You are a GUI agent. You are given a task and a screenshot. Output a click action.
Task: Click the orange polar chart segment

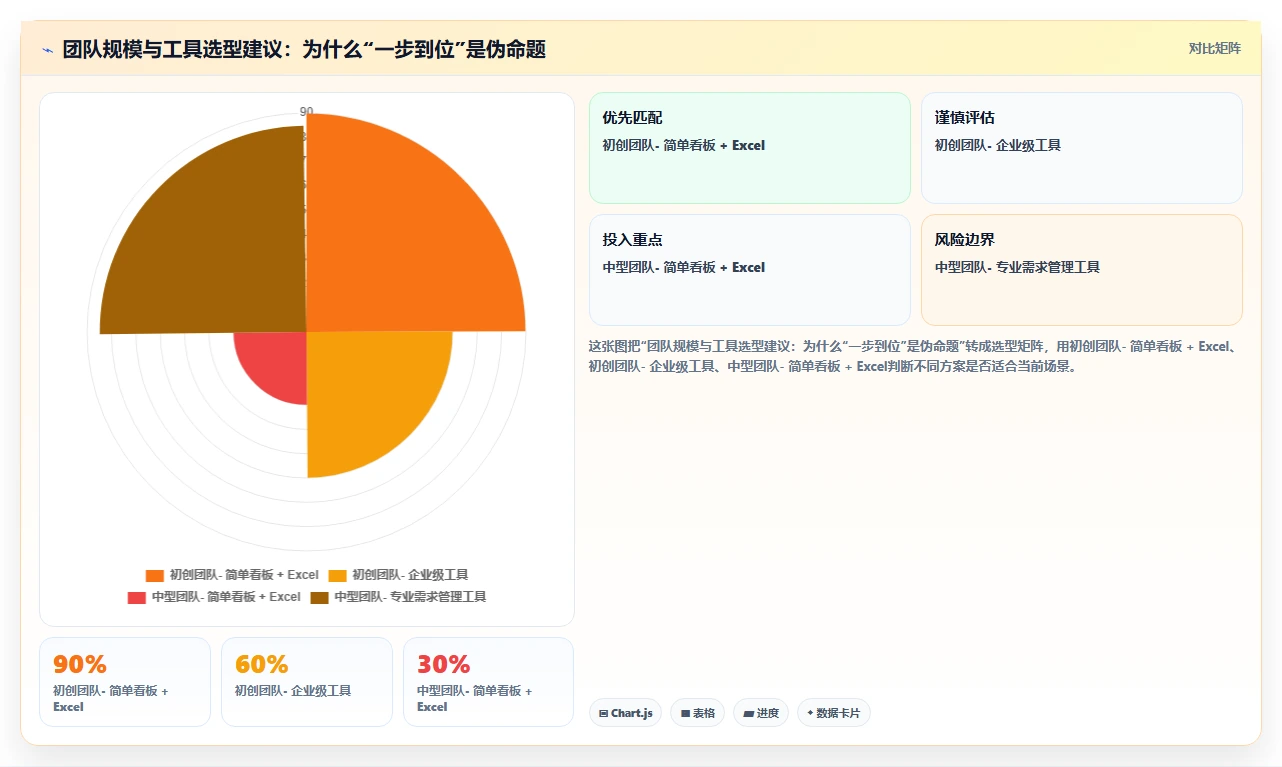400,240
